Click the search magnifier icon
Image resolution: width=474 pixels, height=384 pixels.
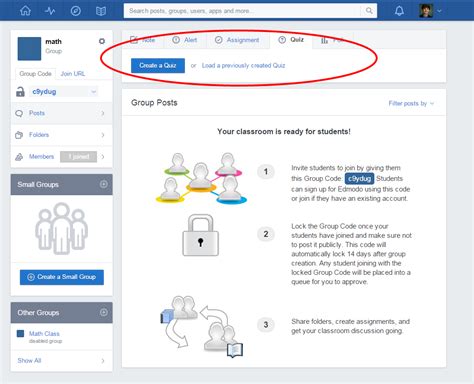(x=369, y=11)
